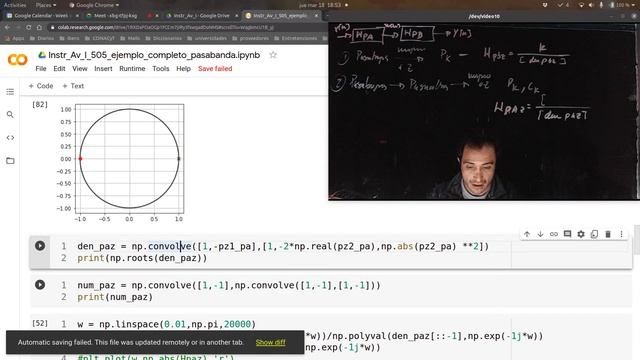Open cell editor settings gear

click(581, 234)
